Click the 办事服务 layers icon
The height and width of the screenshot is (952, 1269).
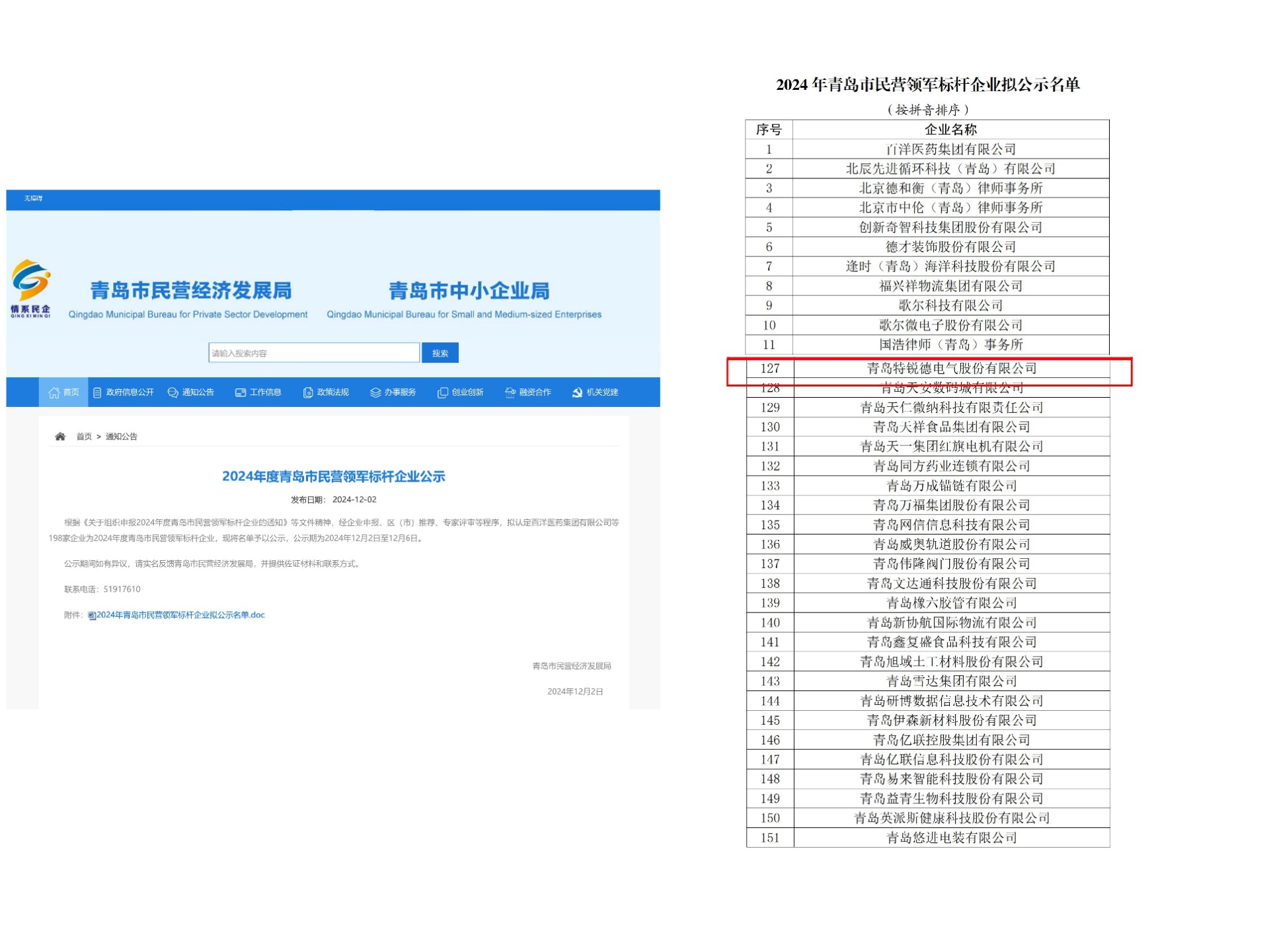[x=375, y=392]
